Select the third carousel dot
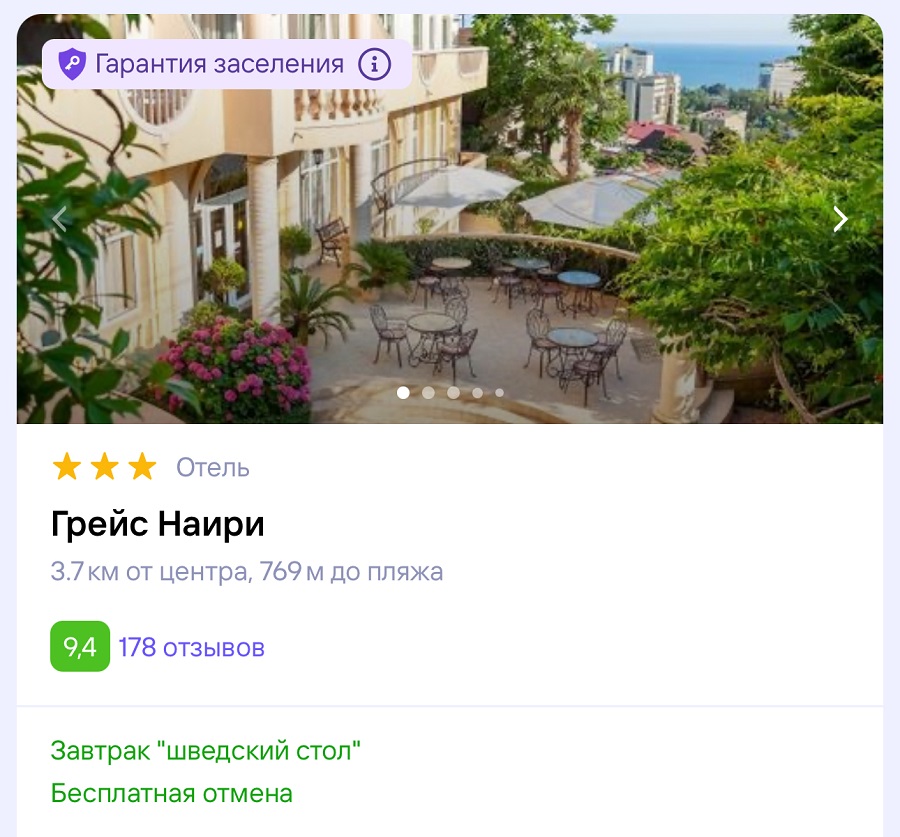Image resolution: width=900 pixels, height=837 pixels. pos(453,393)
